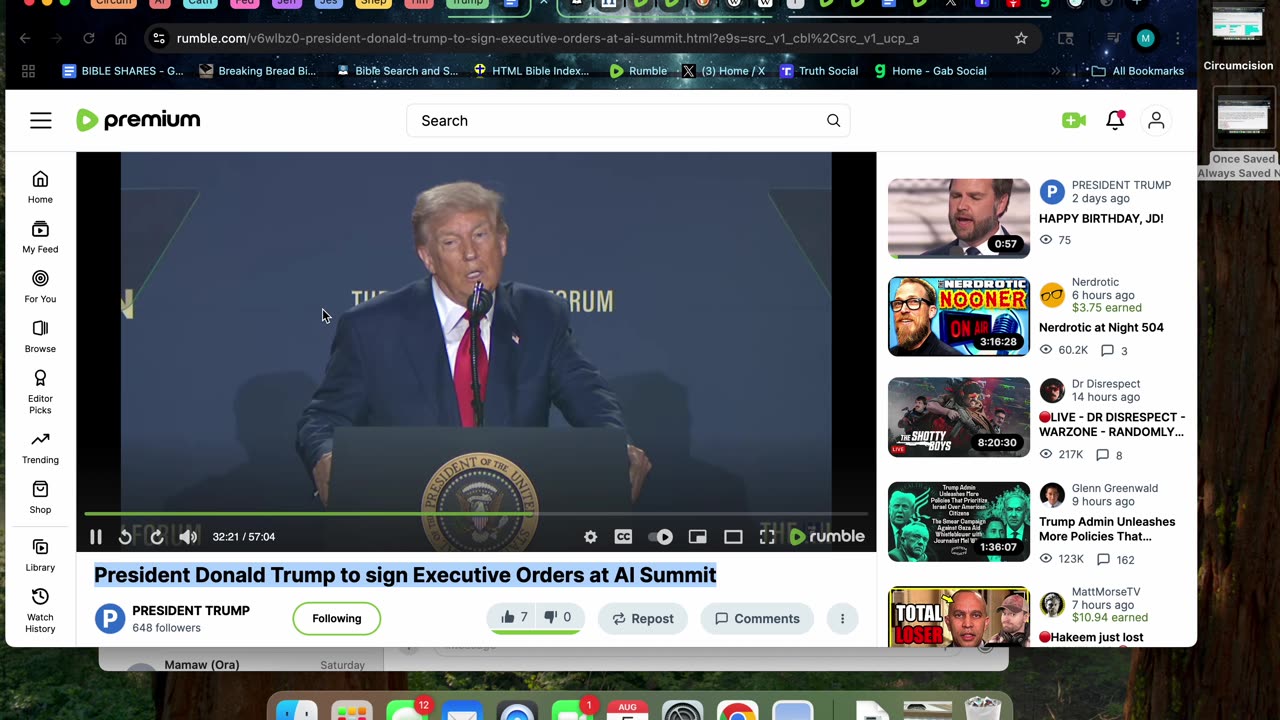This screenshot has width=1280, height=720.
Task: Open the Comments section
Action: pyautogui.click(x=757, y=619)
